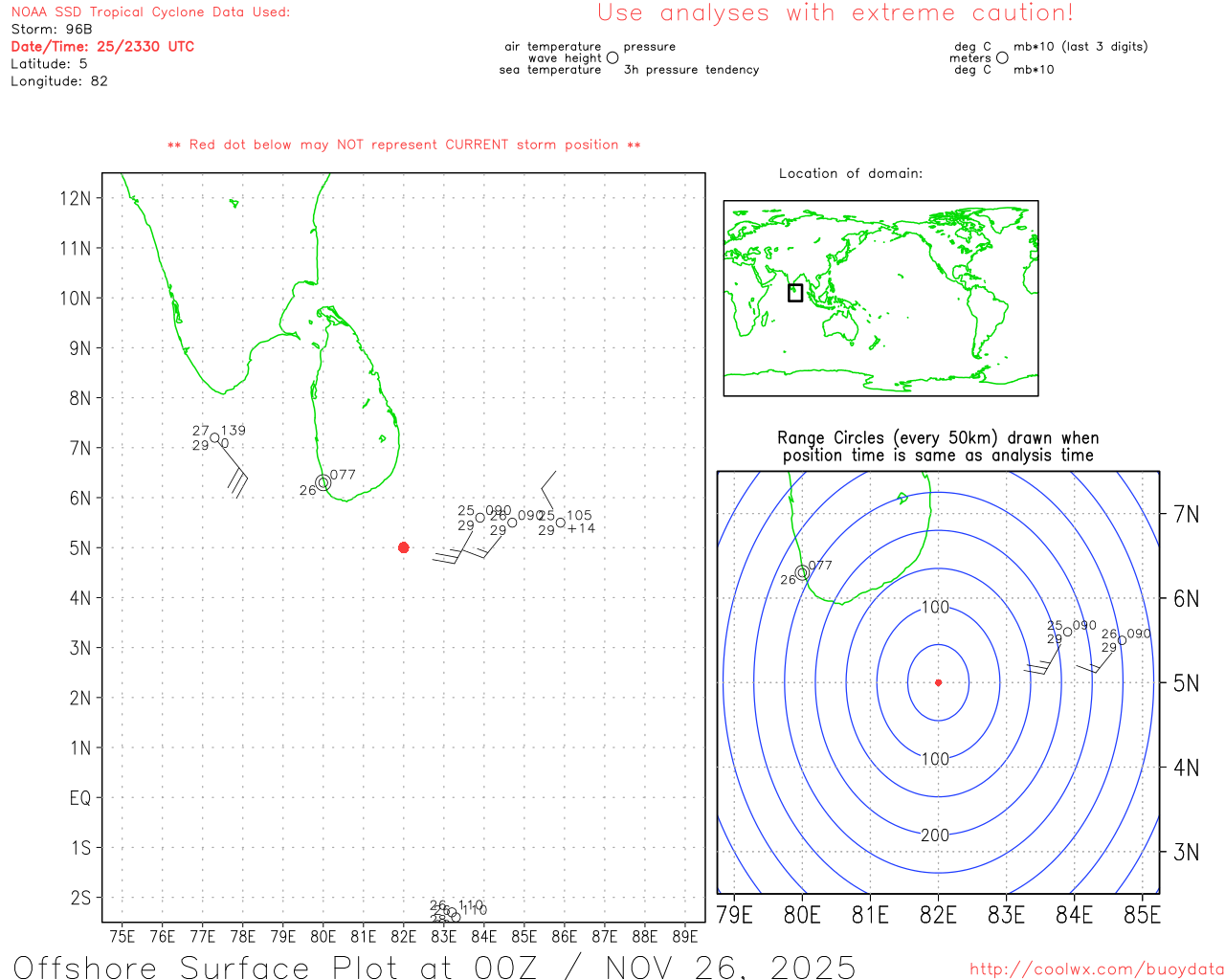Click the red center dot in range circles plot
This screenshot has height=980, width=1225.
tap(938, 682)
